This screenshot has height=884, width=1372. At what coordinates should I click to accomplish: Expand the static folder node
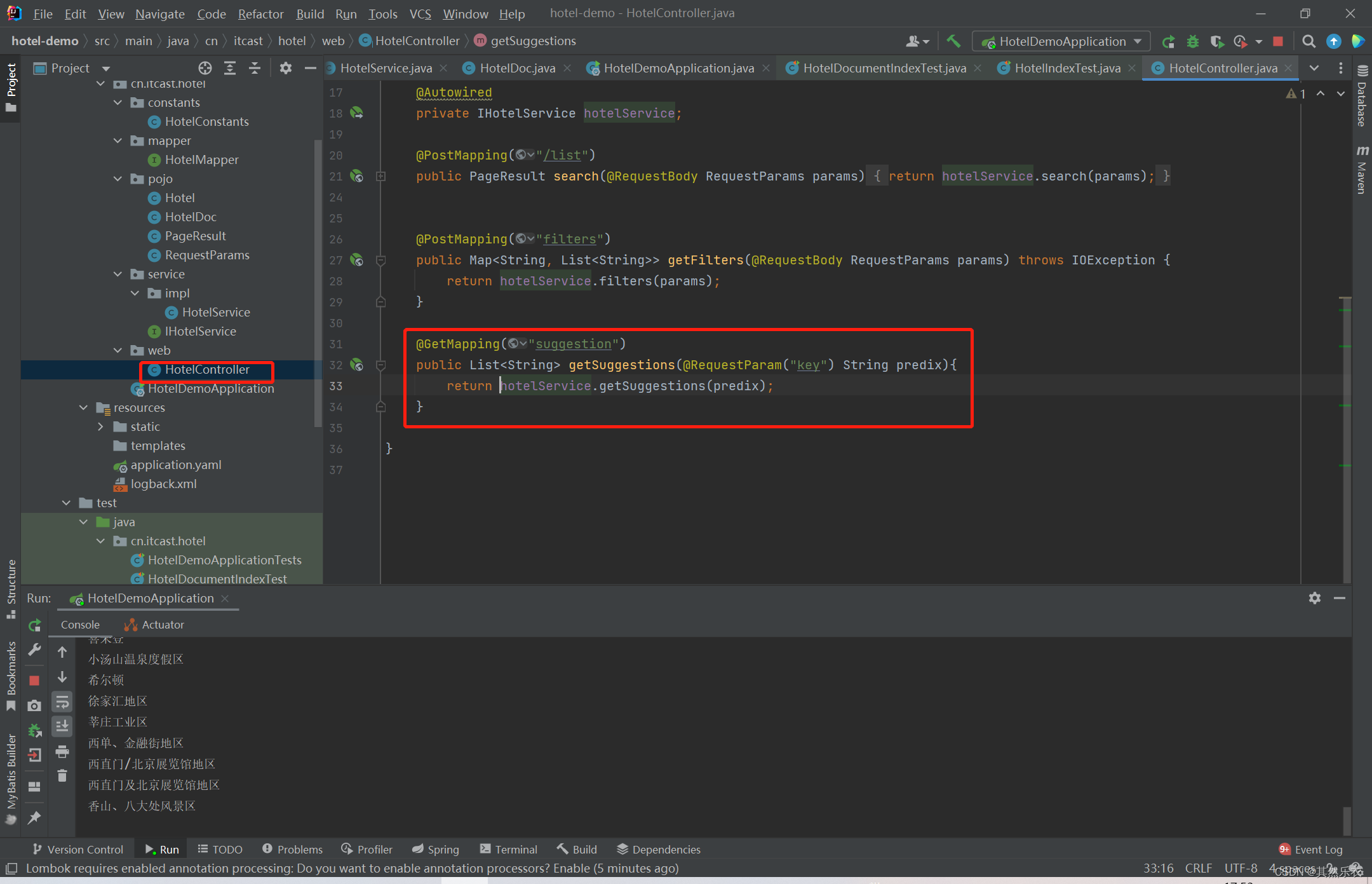pos(101,426)
